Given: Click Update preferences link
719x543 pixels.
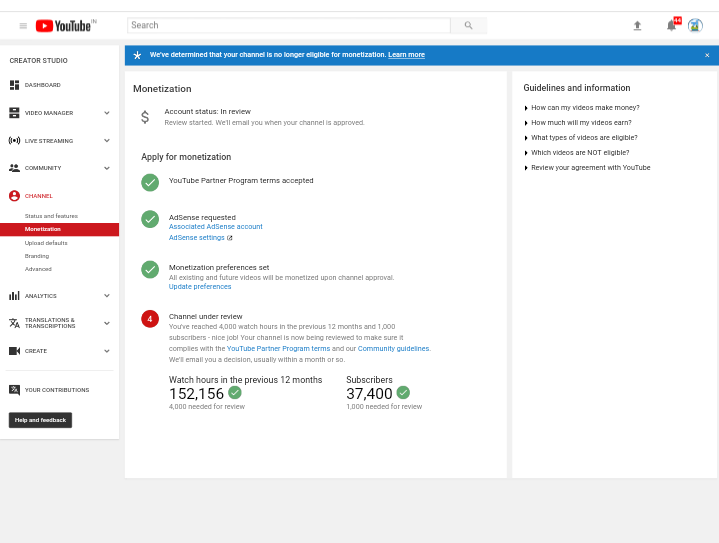Looking at the screenshot, I should tap(200, 287).
